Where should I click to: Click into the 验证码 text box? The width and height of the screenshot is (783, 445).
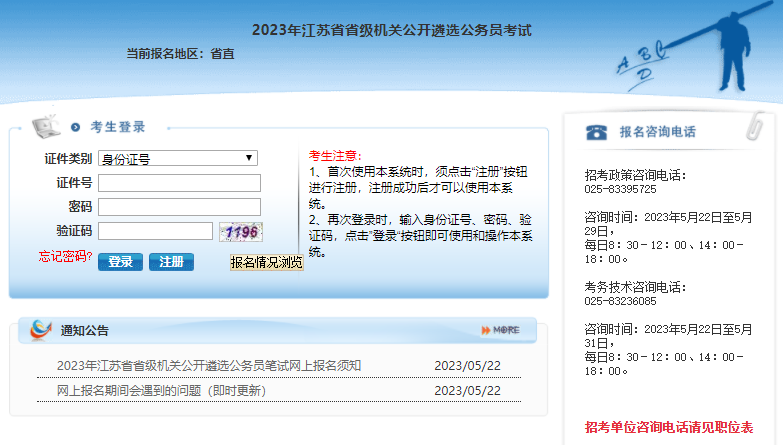click(155, 231)
